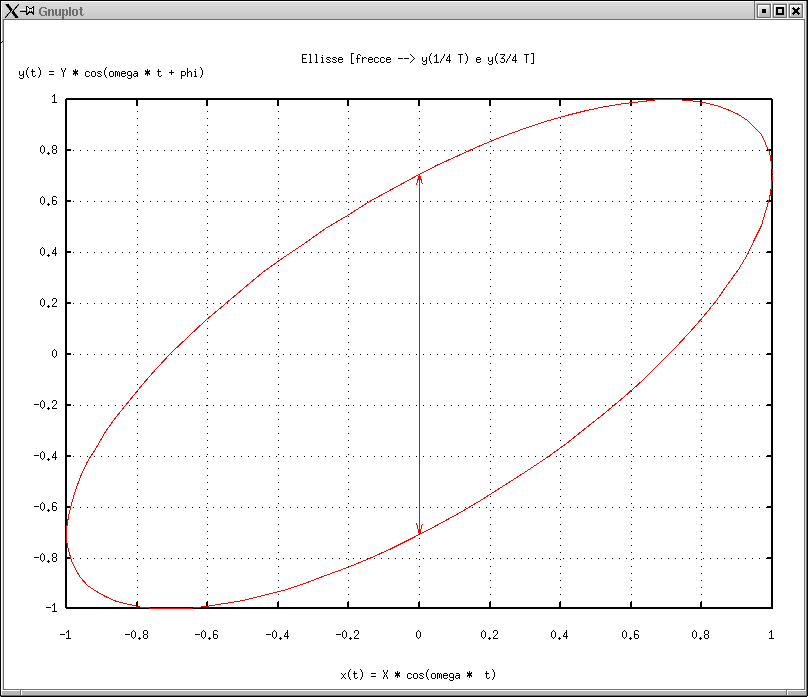Click the downward arrowhead at y(3/4 T)

coord(419,529)
